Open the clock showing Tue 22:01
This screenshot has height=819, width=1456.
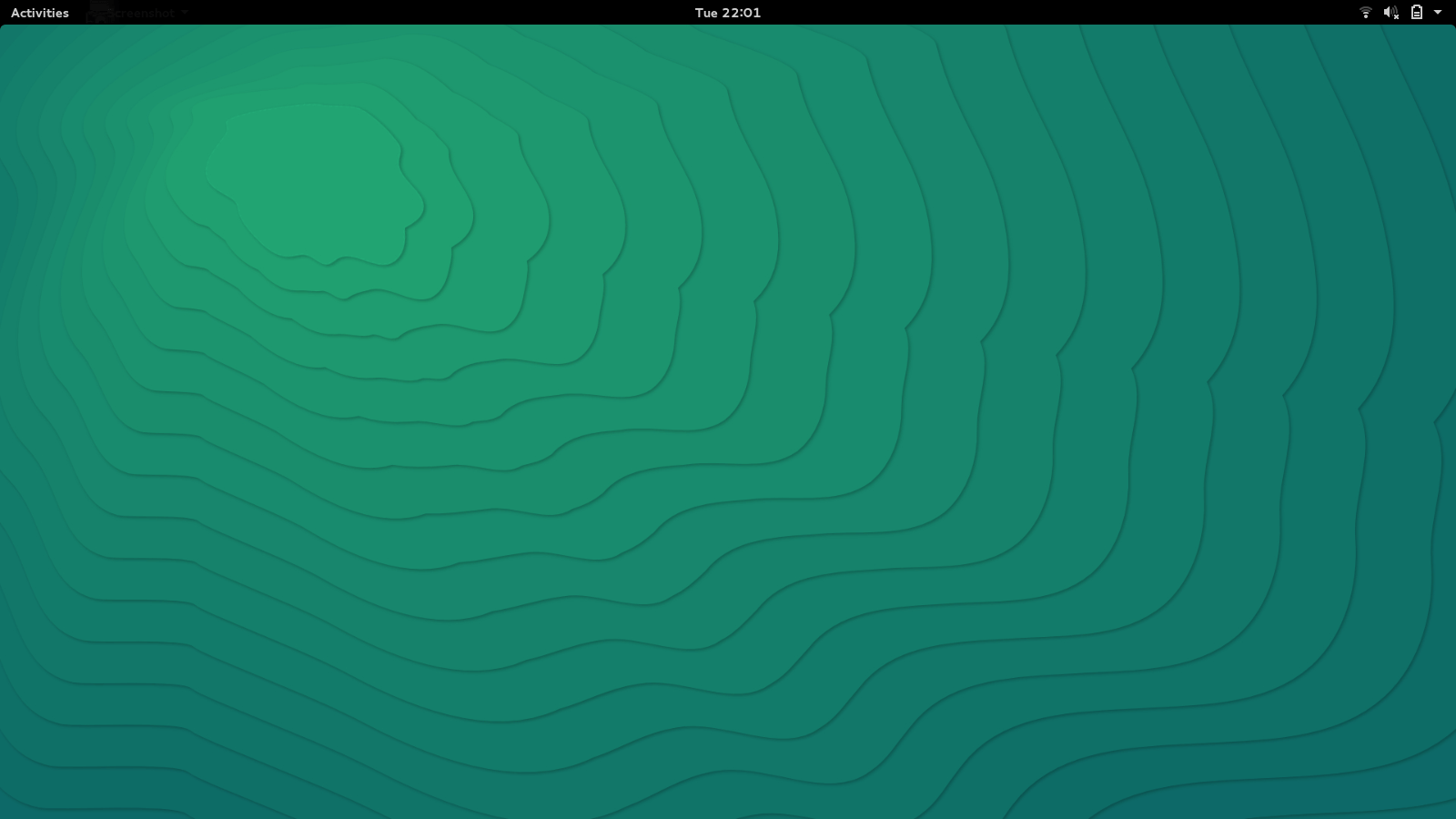point(728,13)
